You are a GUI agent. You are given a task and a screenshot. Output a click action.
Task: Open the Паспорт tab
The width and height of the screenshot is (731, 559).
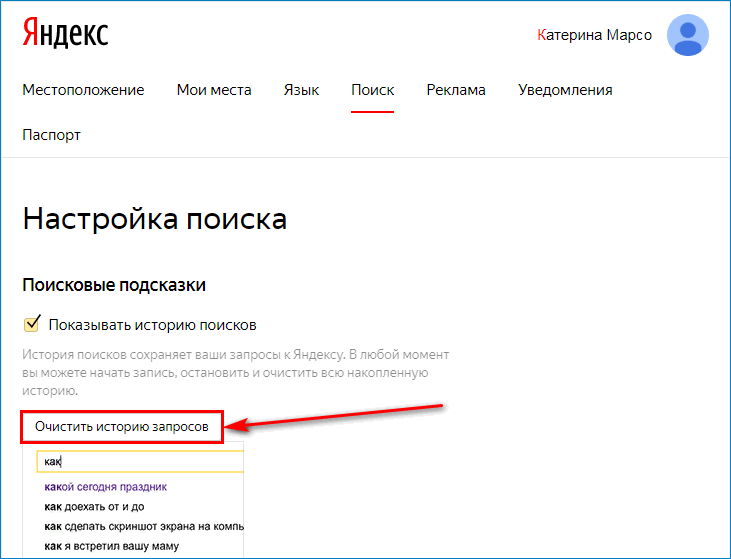point(51,135)
